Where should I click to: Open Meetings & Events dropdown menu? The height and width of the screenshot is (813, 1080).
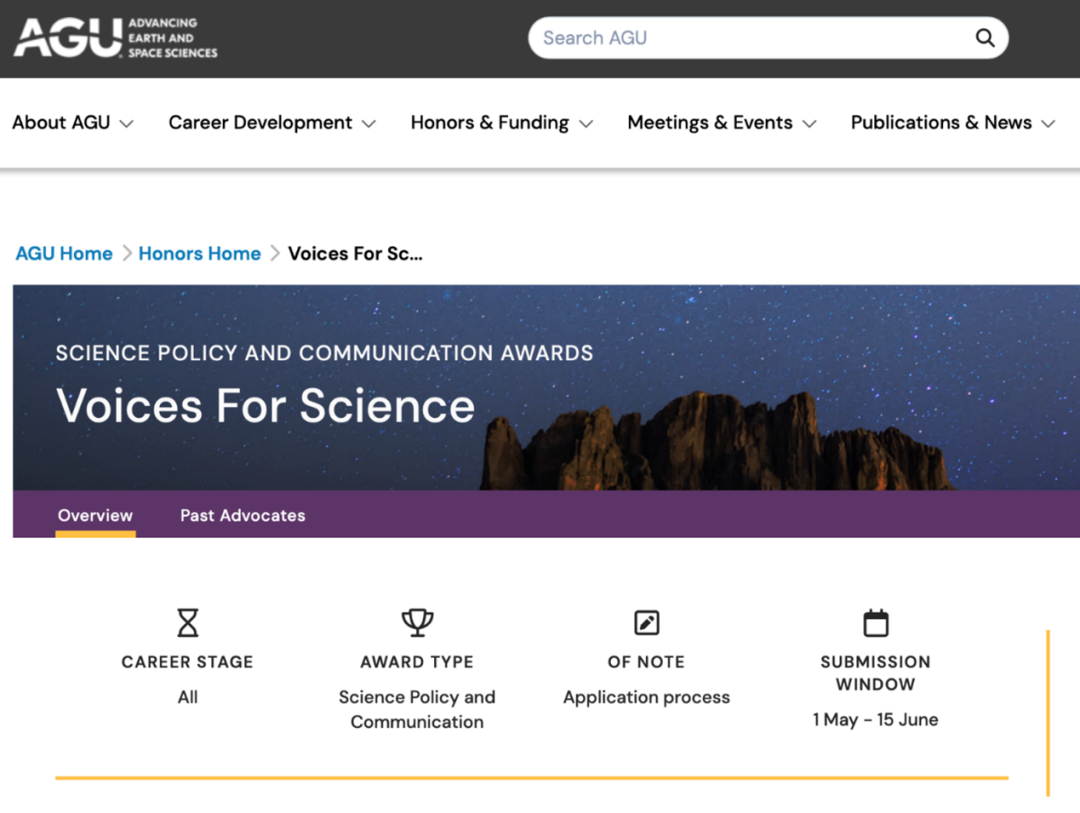click(x=721, y=123)
